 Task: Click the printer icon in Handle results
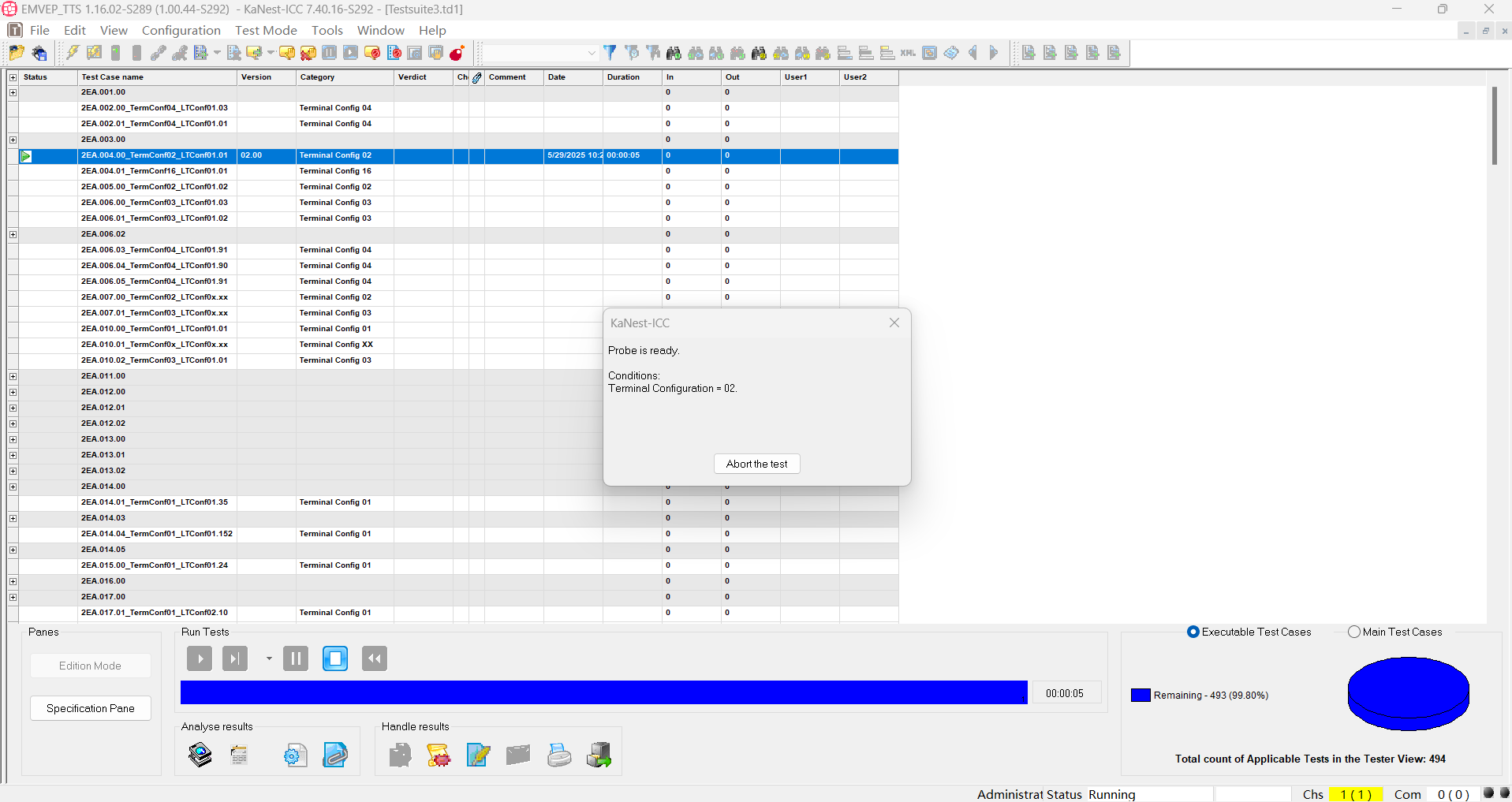(559, 755)
